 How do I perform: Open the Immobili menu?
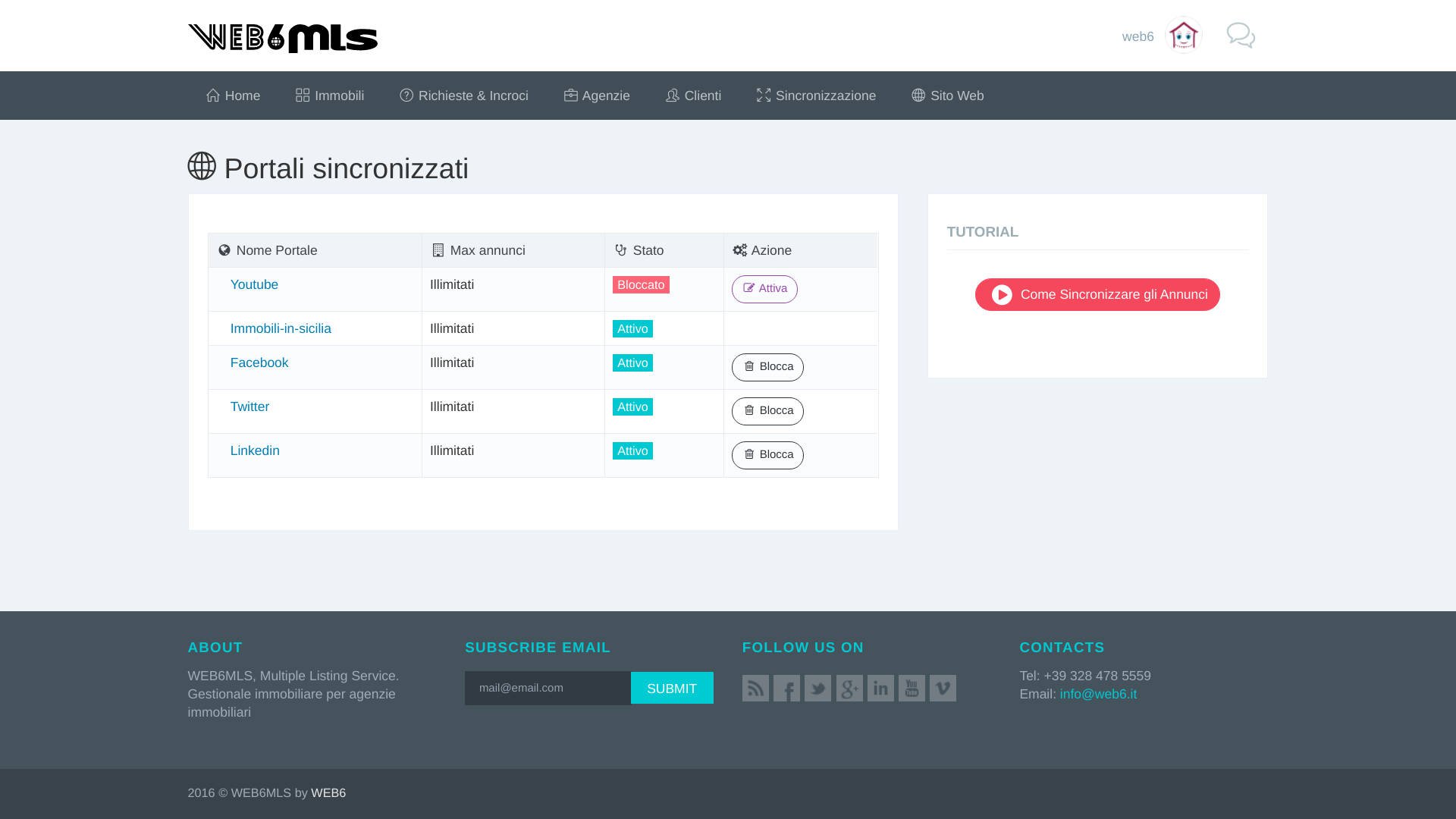(330, 96)
